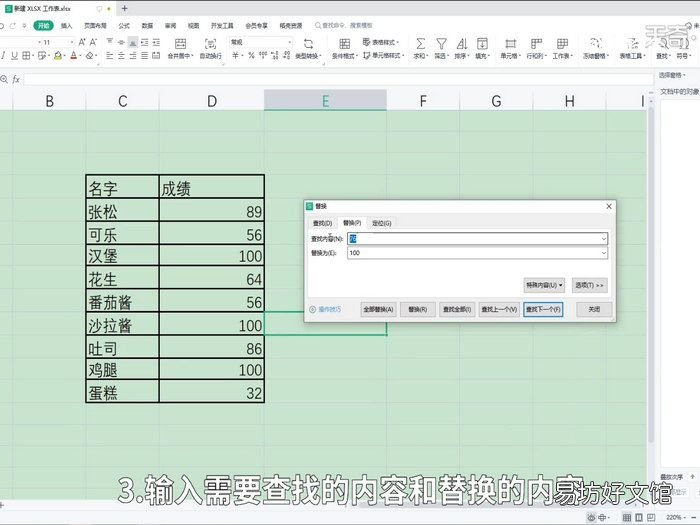Expand the 选项(T) >> dialog options
700x525 pixels.
pos(589,285)
